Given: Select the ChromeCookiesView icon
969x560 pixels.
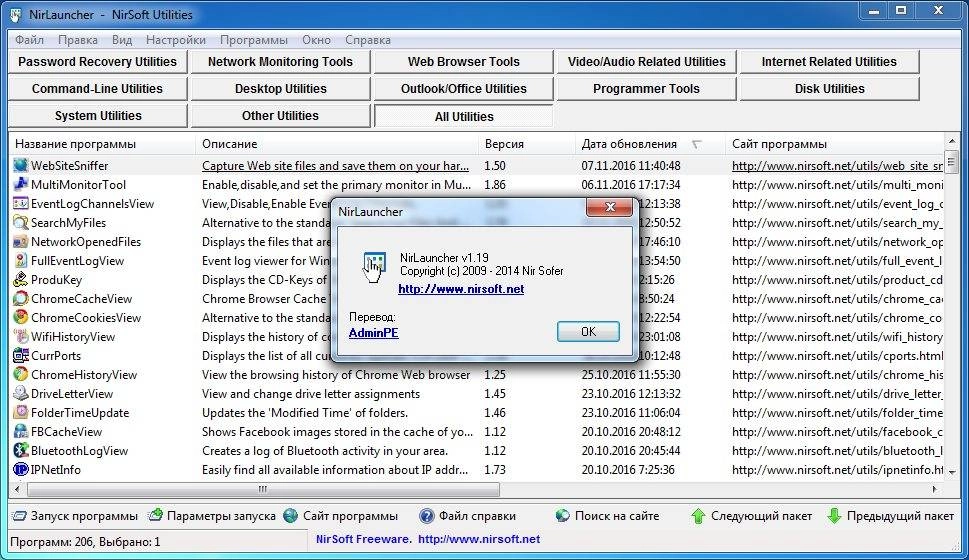Looking at the screenshot, I should (20, 317).
